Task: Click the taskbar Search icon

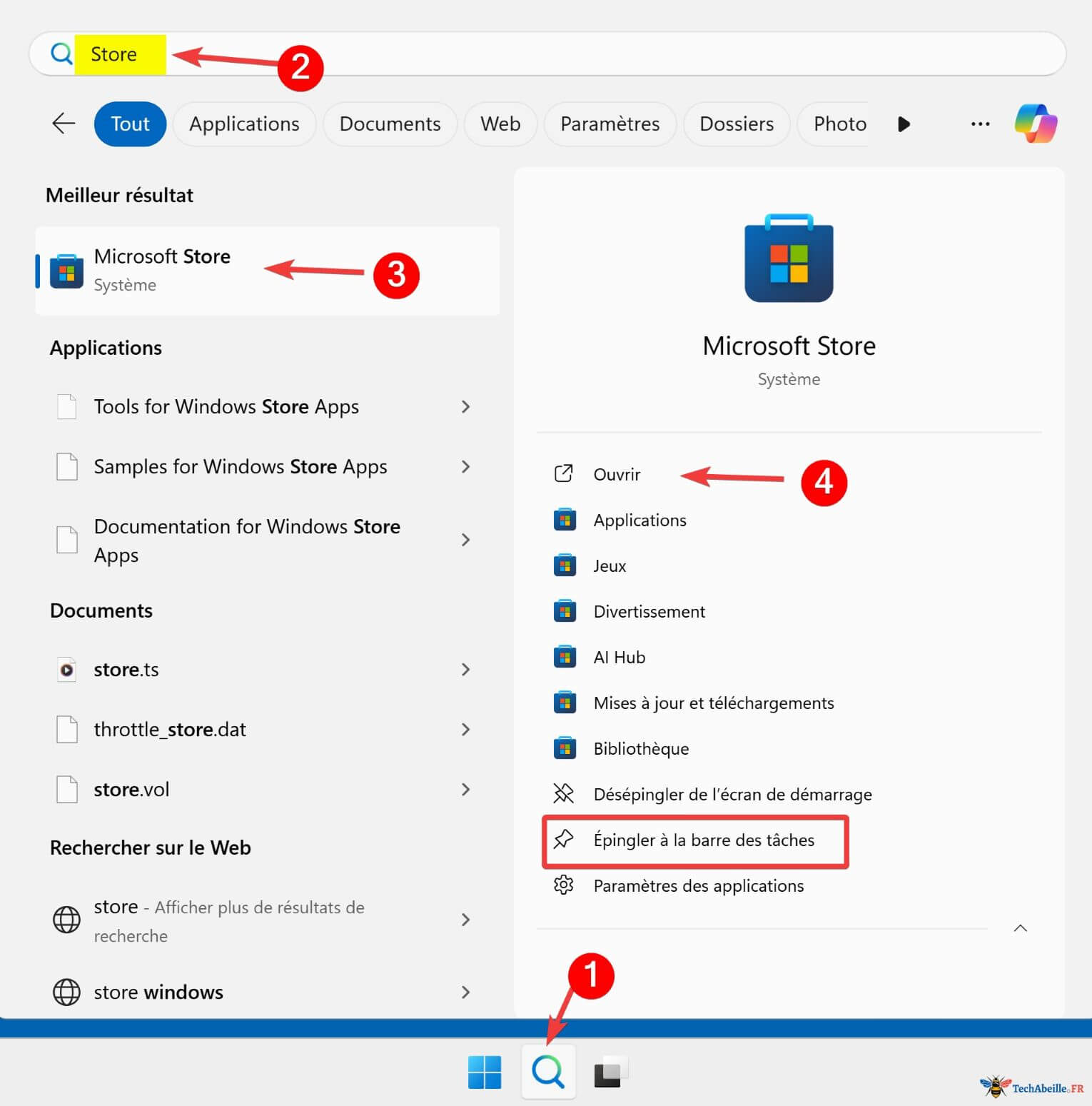Action: [x=548, y=1072]
